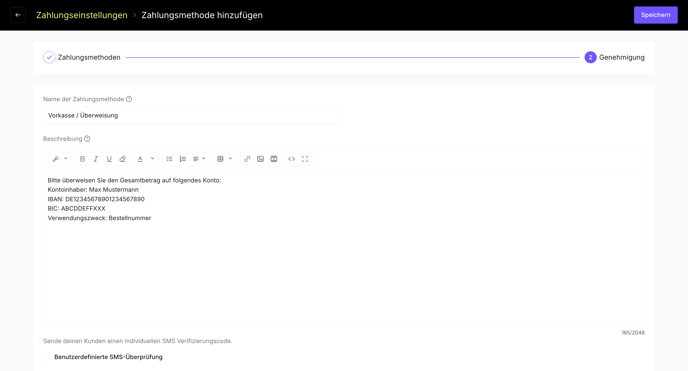Open the magic wand style tool
The height and width of the screenshot is (371, 688).
(x=56, y=159)
